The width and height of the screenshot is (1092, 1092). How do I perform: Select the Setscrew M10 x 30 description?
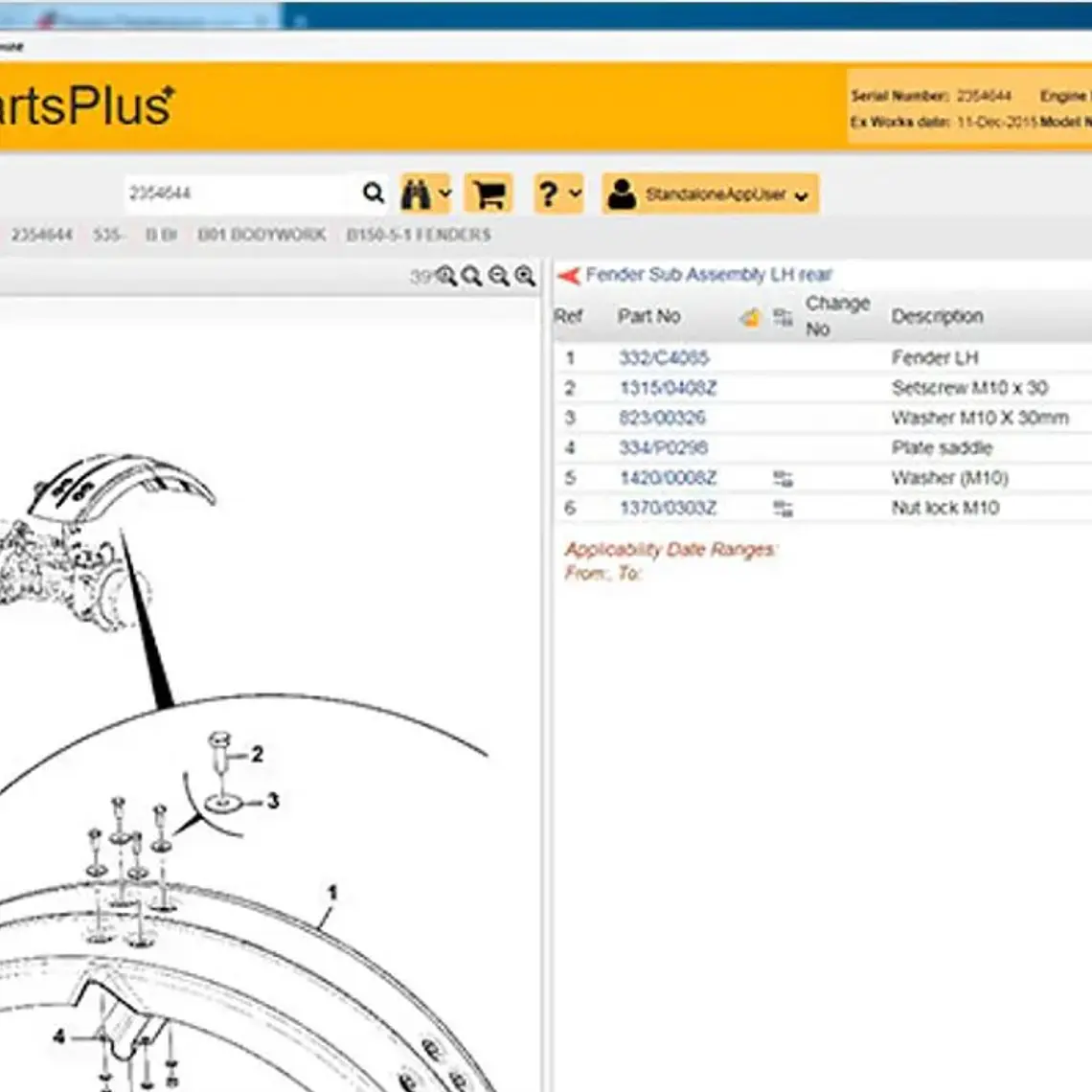coord(969,388)
